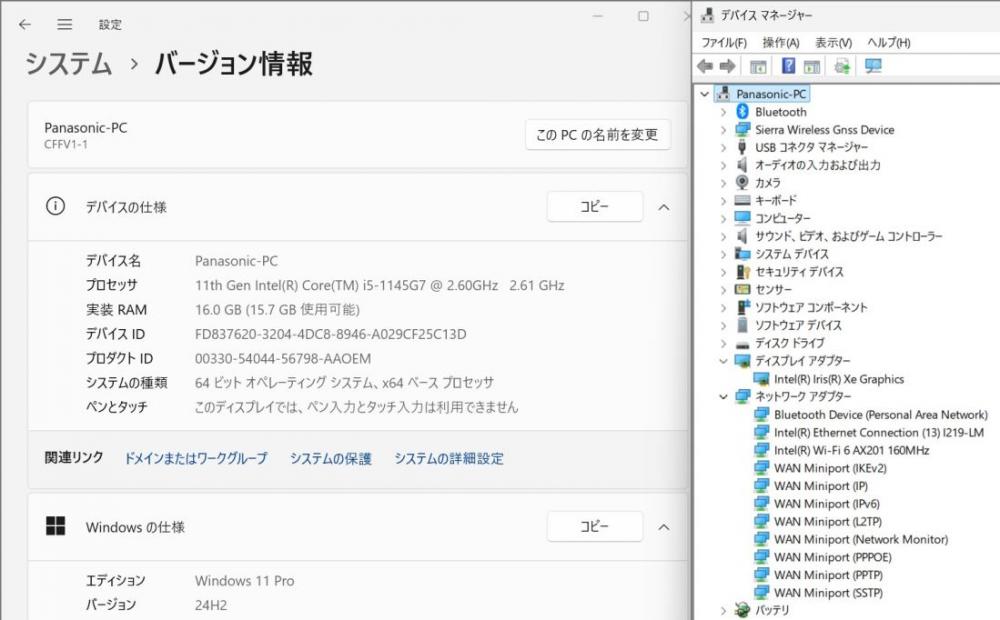Expand the センサー tree node
1000x620 pixels.
[723, 290]
